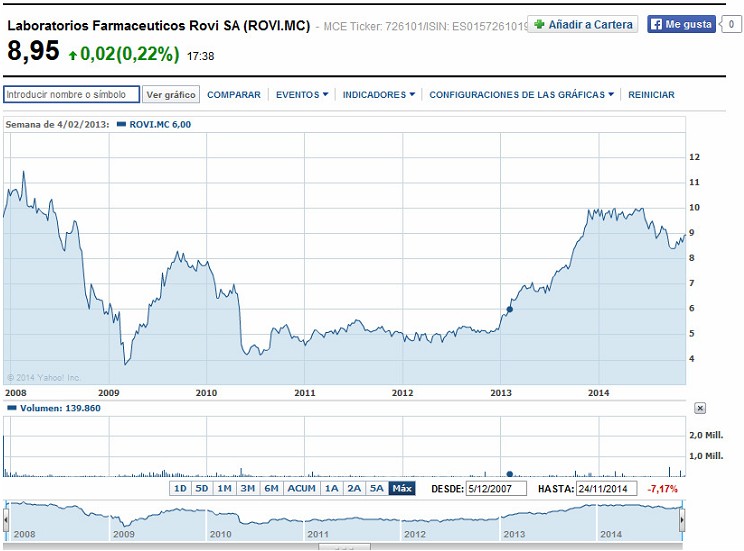
Task: Click the blue Volumen legend color swatch
Action: (12, 408)
